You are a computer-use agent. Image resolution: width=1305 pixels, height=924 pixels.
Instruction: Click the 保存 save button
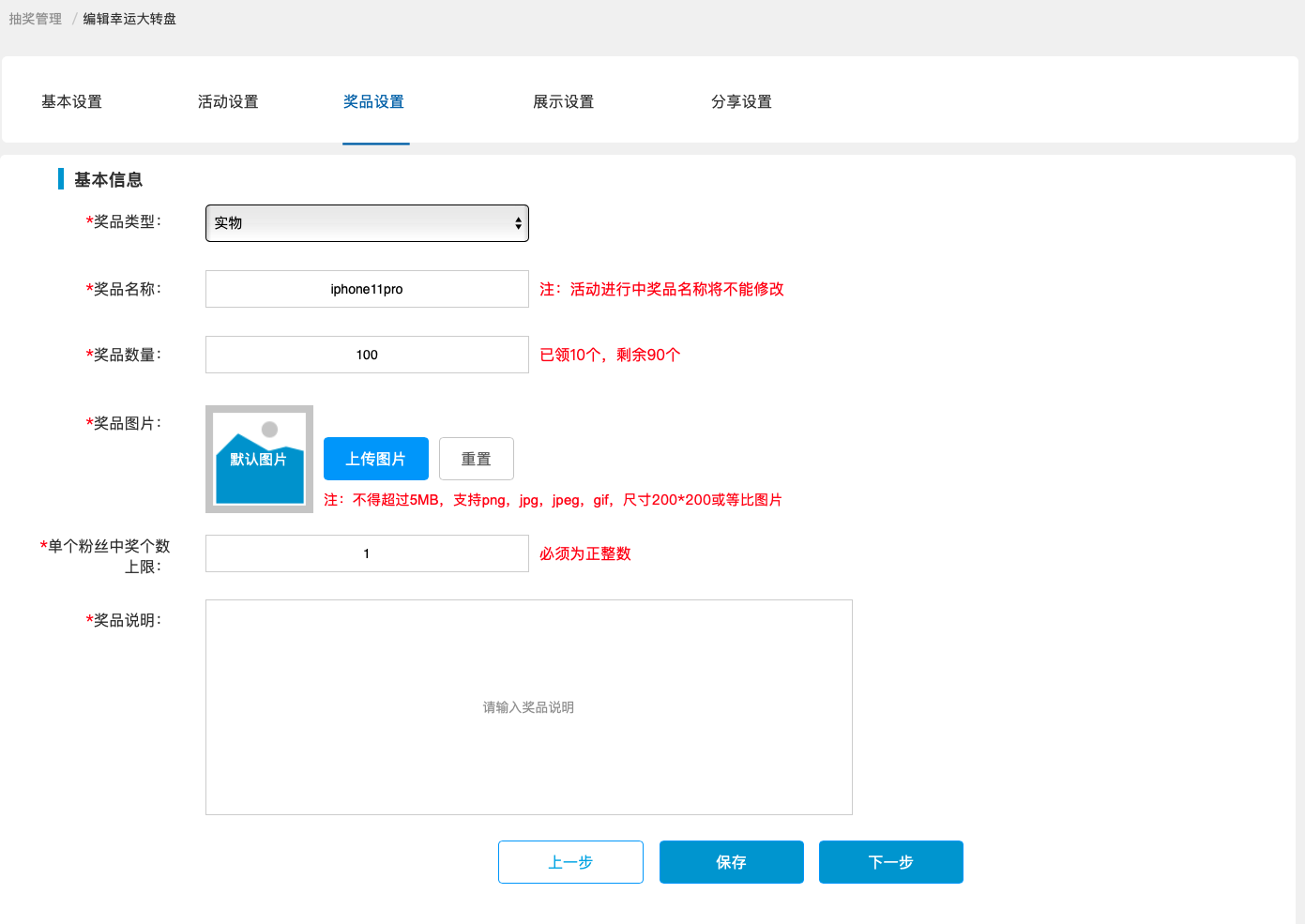[731, 862]
